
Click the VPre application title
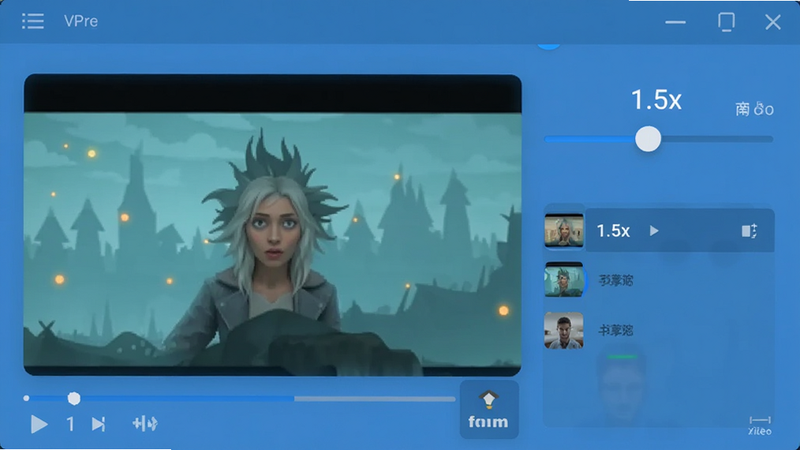pos(81,21)
